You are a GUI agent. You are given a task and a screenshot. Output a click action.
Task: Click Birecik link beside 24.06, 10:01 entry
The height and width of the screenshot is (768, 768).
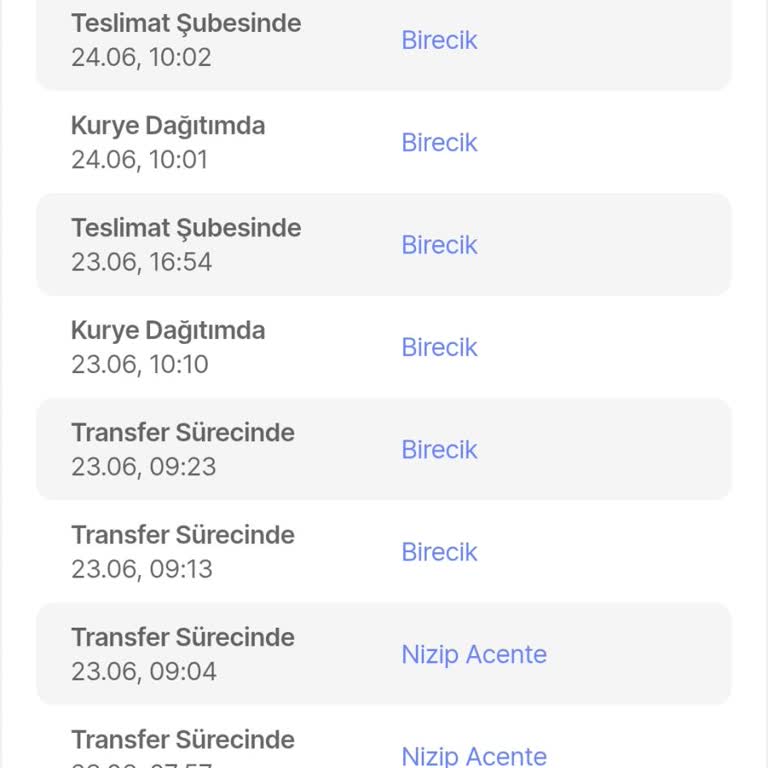pyautogui.click(x=439, y=142)
